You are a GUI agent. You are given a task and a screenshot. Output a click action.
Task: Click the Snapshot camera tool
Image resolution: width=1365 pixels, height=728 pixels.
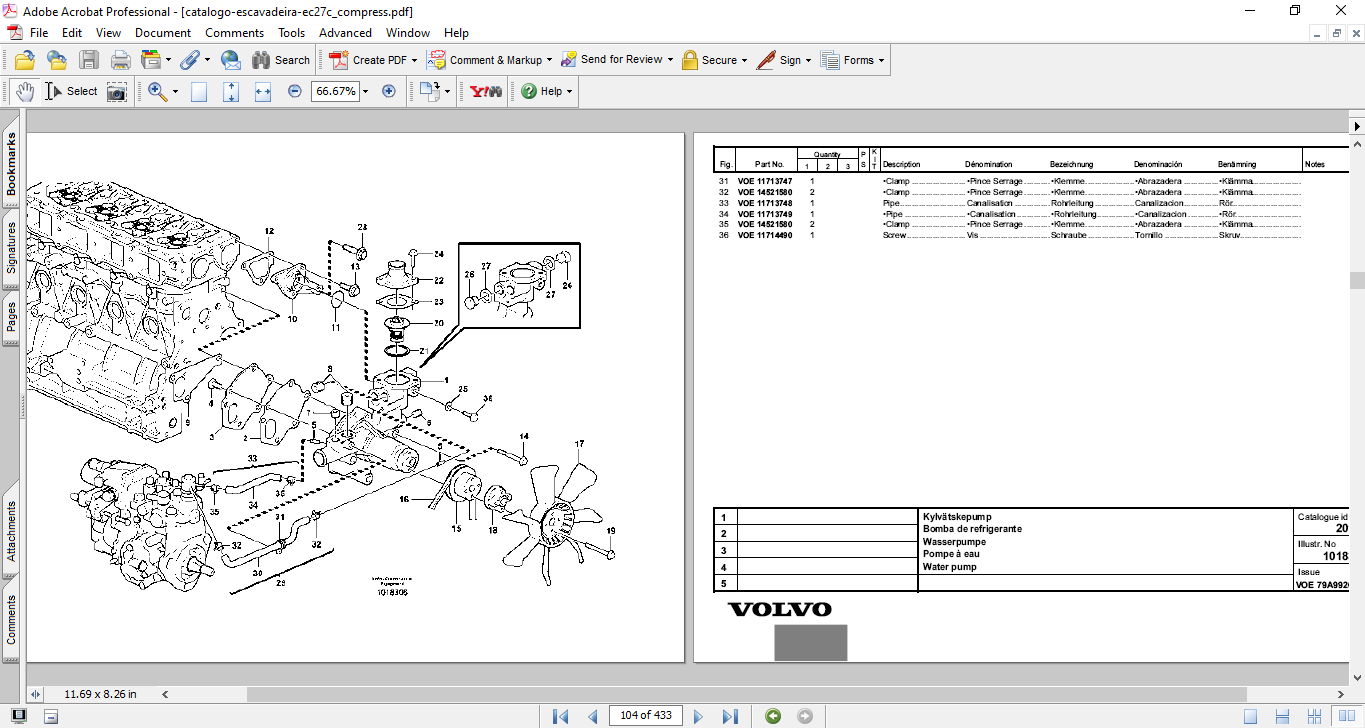pos(117,91)
